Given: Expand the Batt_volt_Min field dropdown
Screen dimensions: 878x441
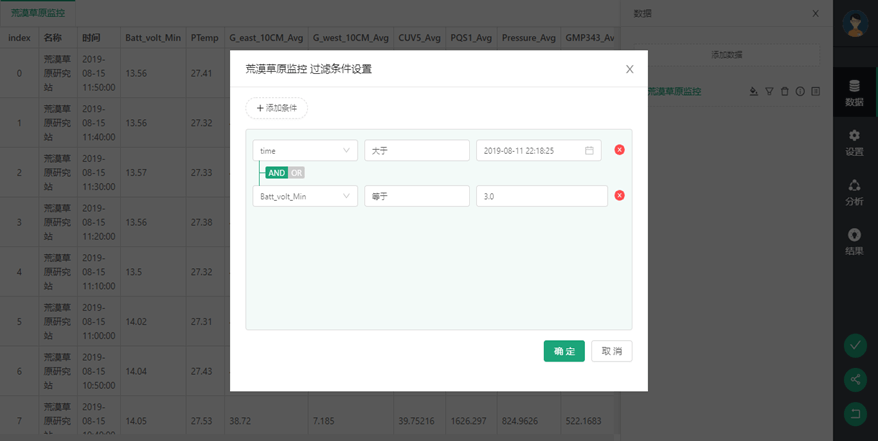Looking at the screenshot, I should click(305, 196).
